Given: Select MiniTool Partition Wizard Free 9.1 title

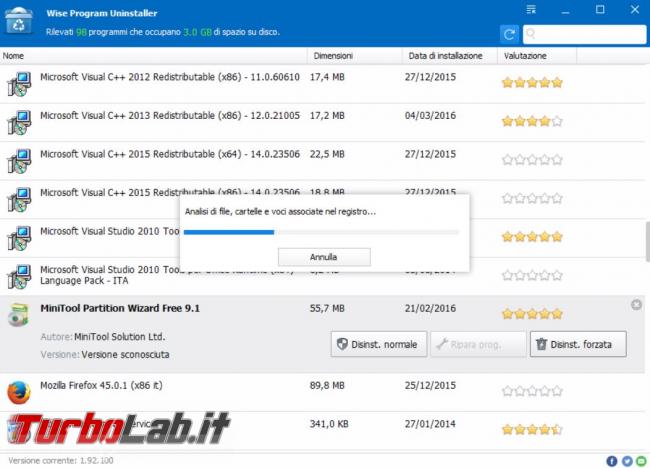Looking at the screenshot, I should pyautogui.click(x=120, y=308).
